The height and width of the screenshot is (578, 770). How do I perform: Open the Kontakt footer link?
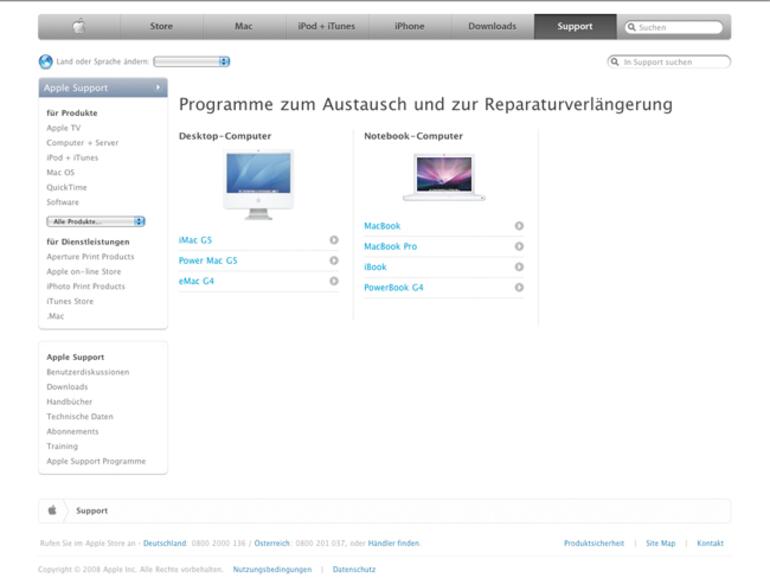pyautogui.click(x=710, y=543)
